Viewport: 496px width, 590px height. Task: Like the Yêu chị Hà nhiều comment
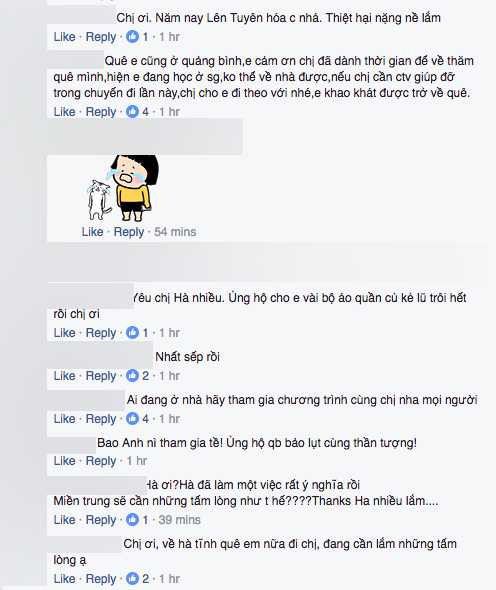click(64, 332)
